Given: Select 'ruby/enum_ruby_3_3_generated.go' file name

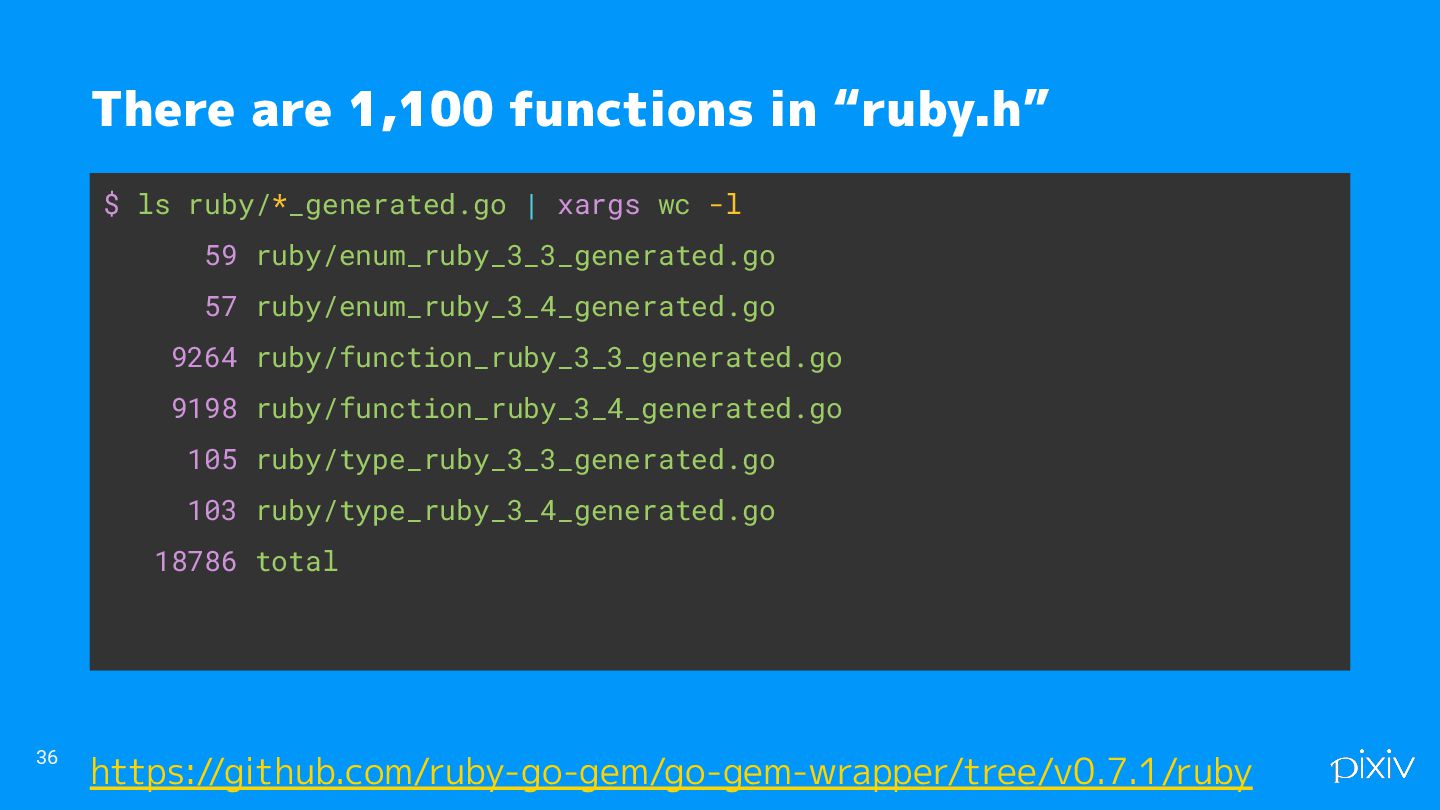Looking at the screenshot, I should 515,256.
